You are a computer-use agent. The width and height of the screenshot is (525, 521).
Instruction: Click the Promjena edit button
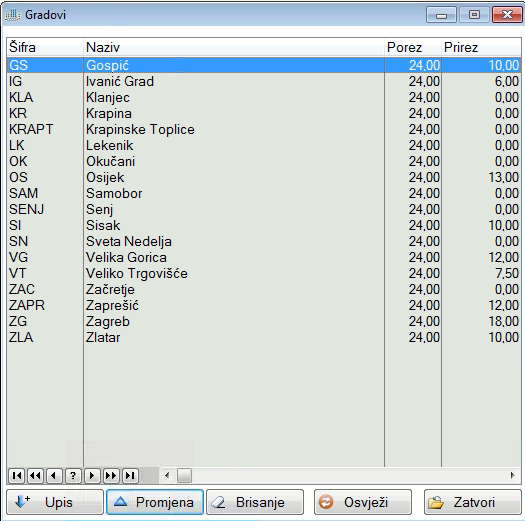(x=155, y=502)
